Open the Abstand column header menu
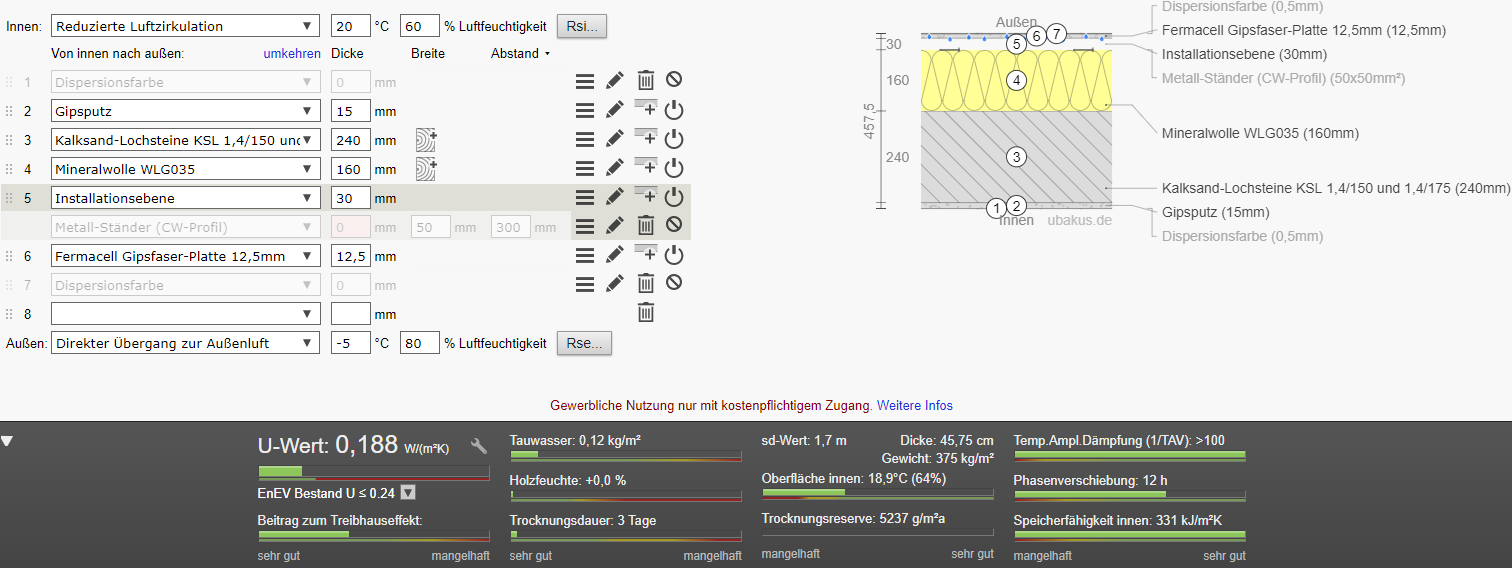The image size is (1512, 568). 520,53
